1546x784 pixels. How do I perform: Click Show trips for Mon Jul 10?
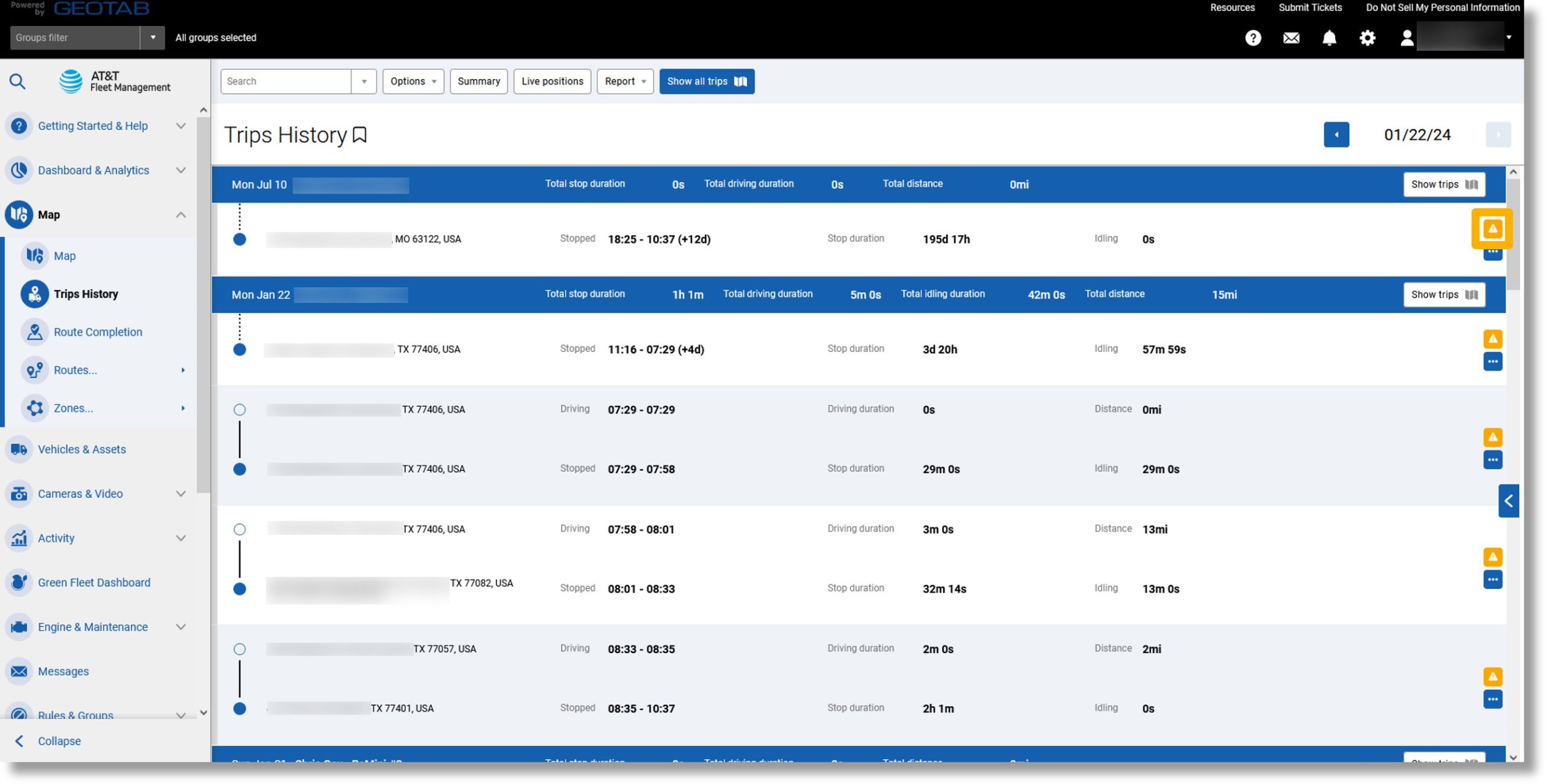pyautogui.click(x=1444, y=185)
